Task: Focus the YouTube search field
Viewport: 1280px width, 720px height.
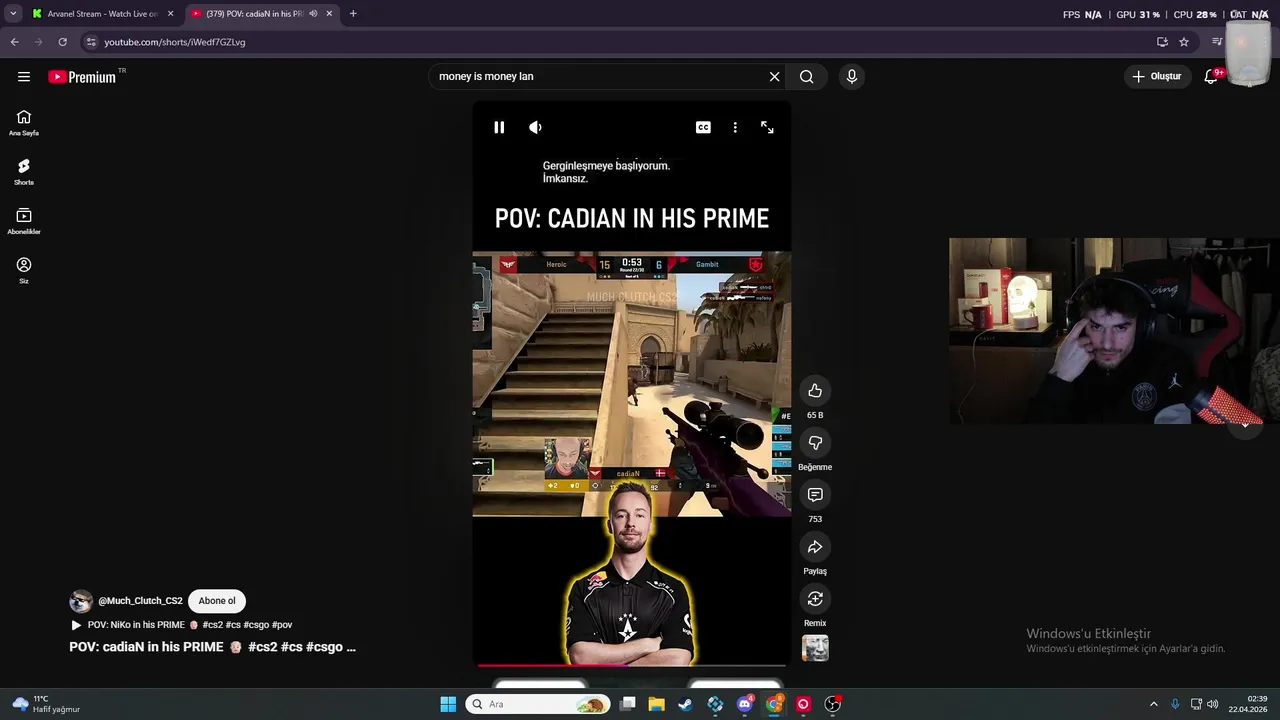Action: pyautogui.click(x=600, y=76)
